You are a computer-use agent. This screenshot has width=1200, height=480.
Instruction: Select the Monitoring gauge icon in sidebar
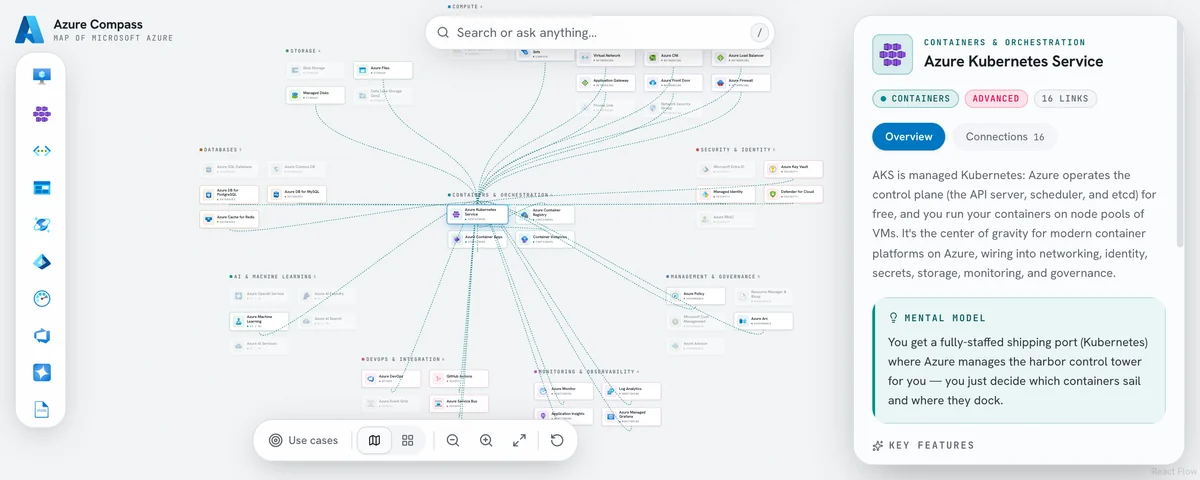click(x=42, y=298)
